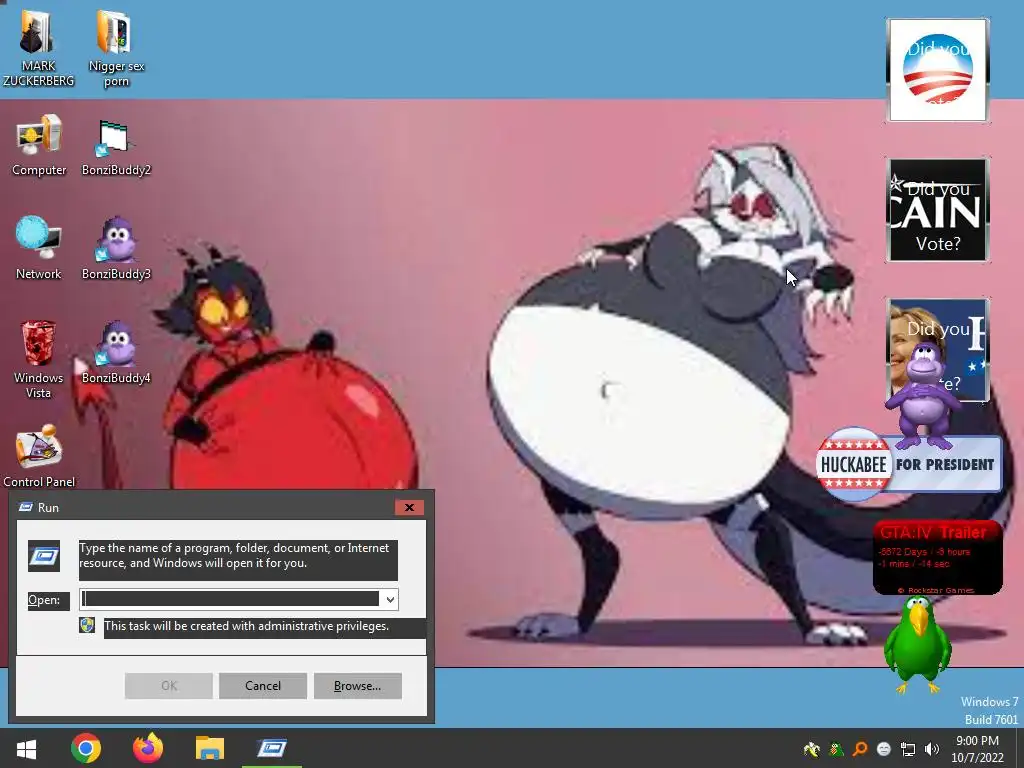Click the 'Open:' label in Run dialog
The height and width of the screenshot is (768, 1024).
(44, 600)
